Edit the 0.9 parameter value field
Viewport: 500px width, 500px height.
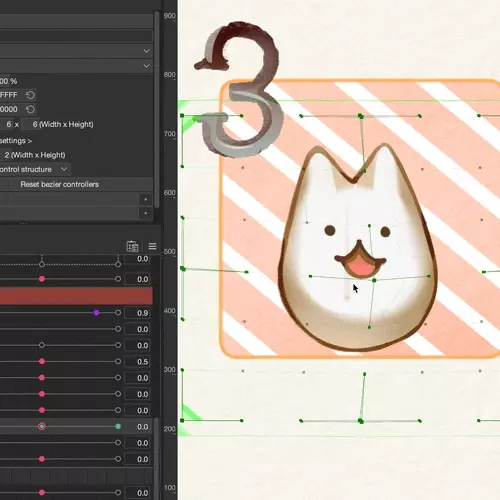(138, 313)
